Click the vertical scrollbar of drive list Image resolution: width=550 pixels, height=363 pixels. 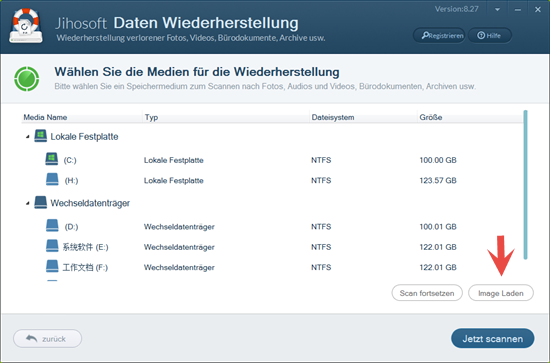click(x=525, y=184)
